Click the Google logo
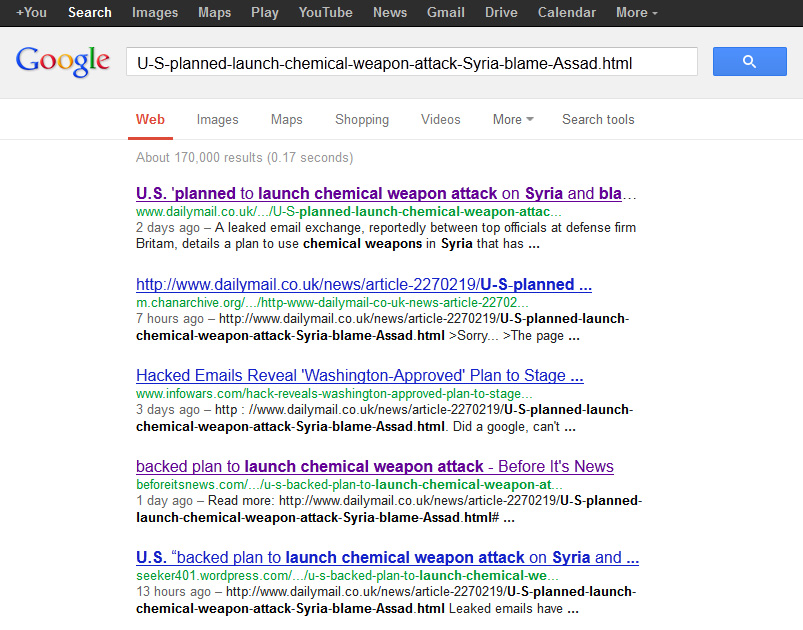The height and width of the screenshot is (630, 803). click(x=62, y=61)
